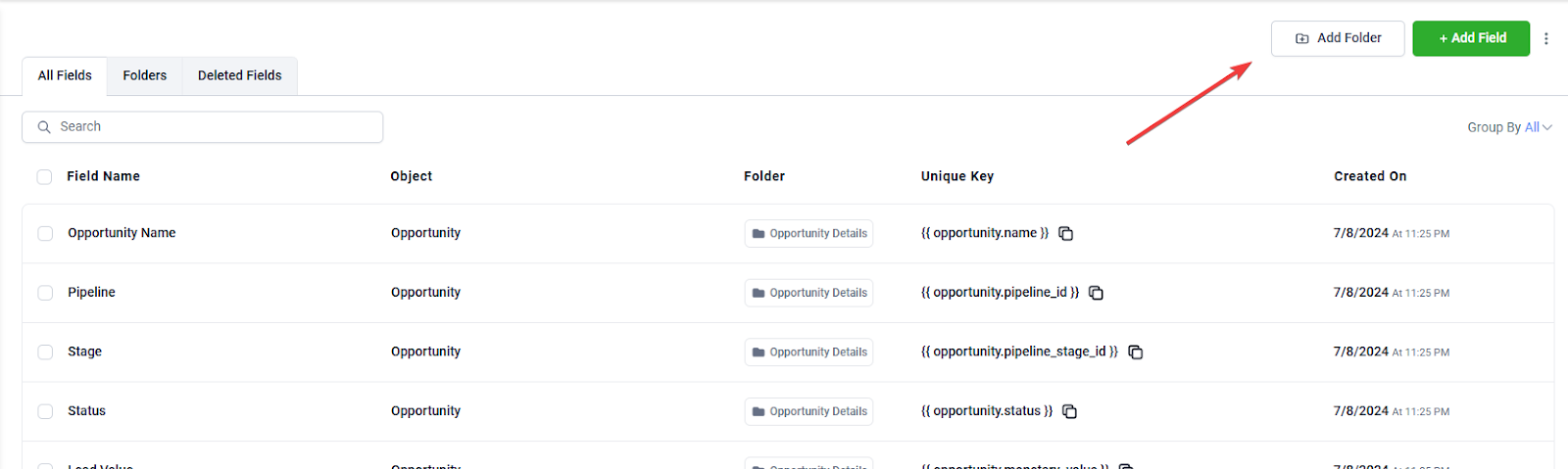Click the Add Folder button
The image size is (1568, 469).
pyautogui.click(x=1338, y=38)
